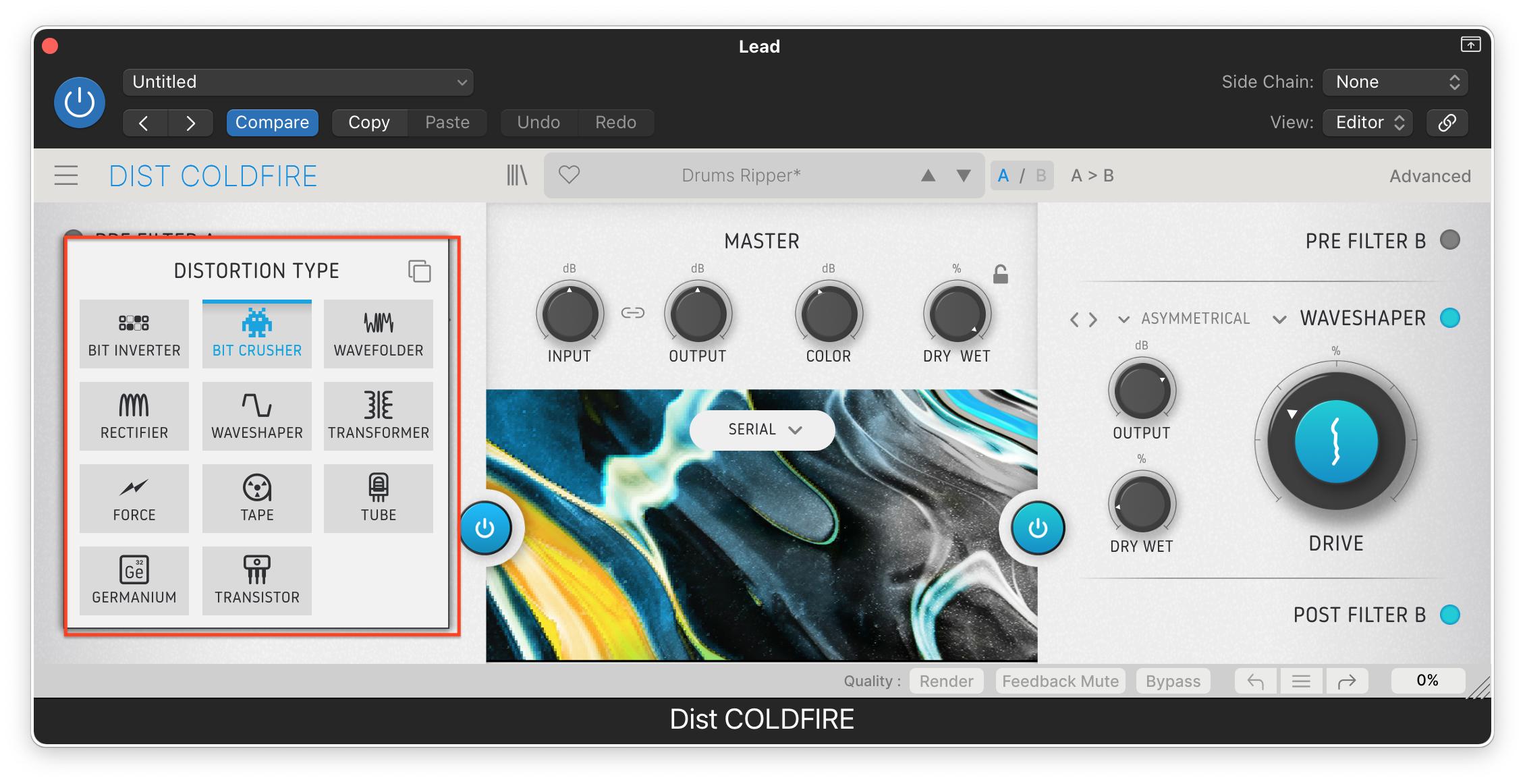Select the Bit Crusher distortion type

257,334
